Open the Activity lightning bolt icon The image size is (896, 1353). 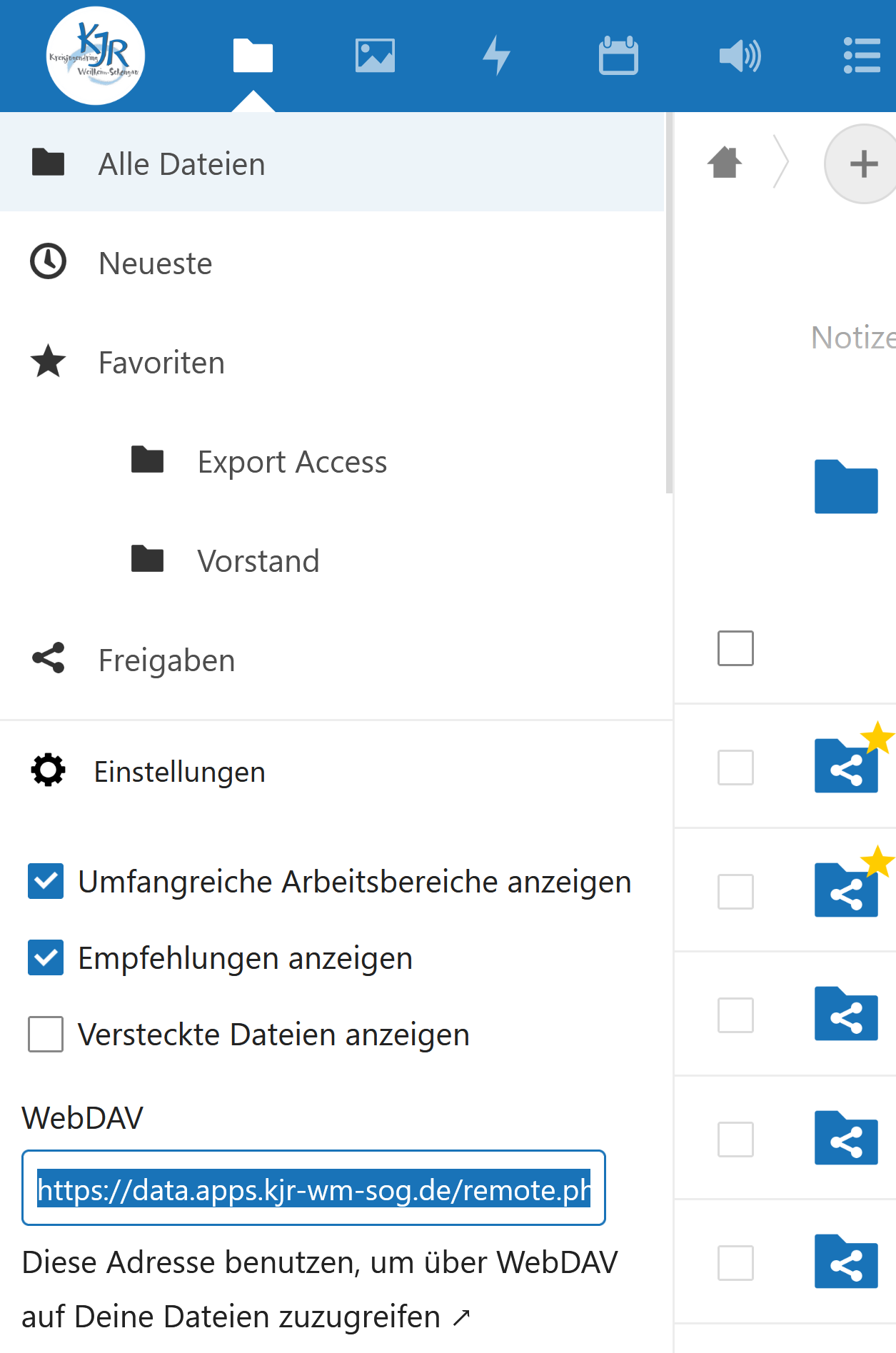click(x=496, y=56)
